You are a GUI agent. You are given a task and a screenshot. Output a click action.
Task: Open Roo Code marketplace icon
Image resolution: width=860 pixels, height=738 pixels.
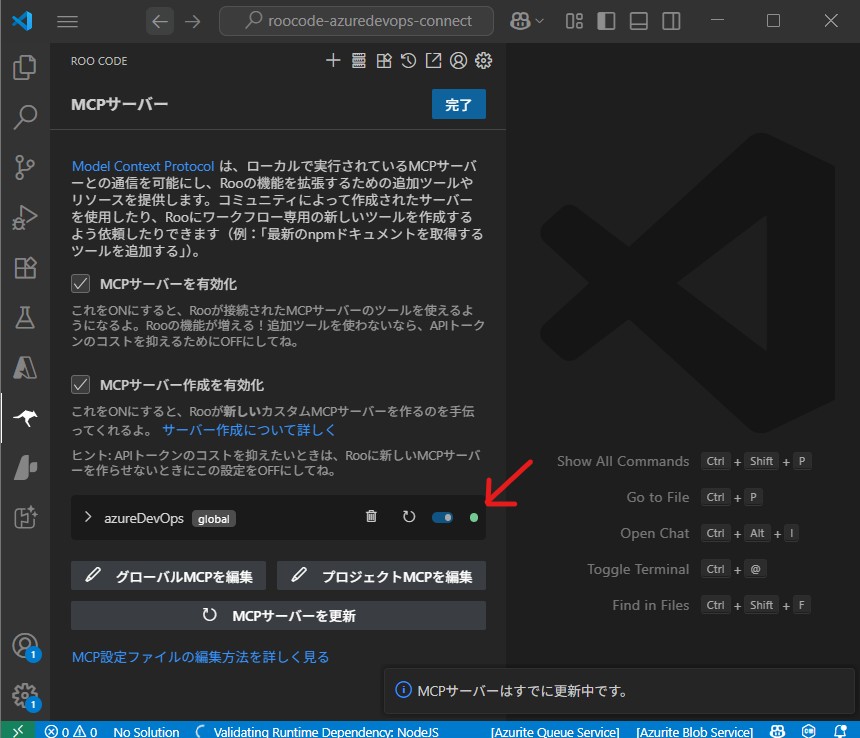click(384, 60)
